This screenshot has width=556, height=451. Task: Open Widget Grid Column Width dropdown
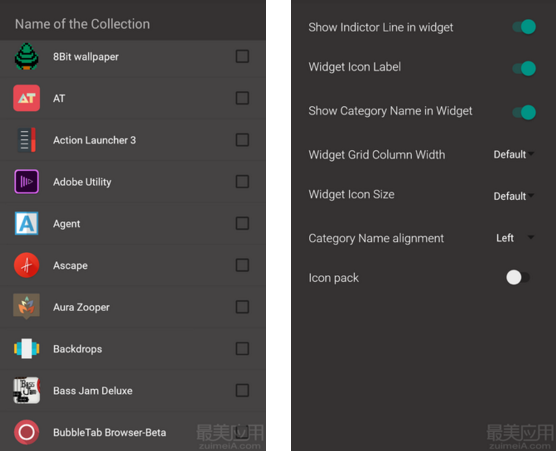pos(514,154)
